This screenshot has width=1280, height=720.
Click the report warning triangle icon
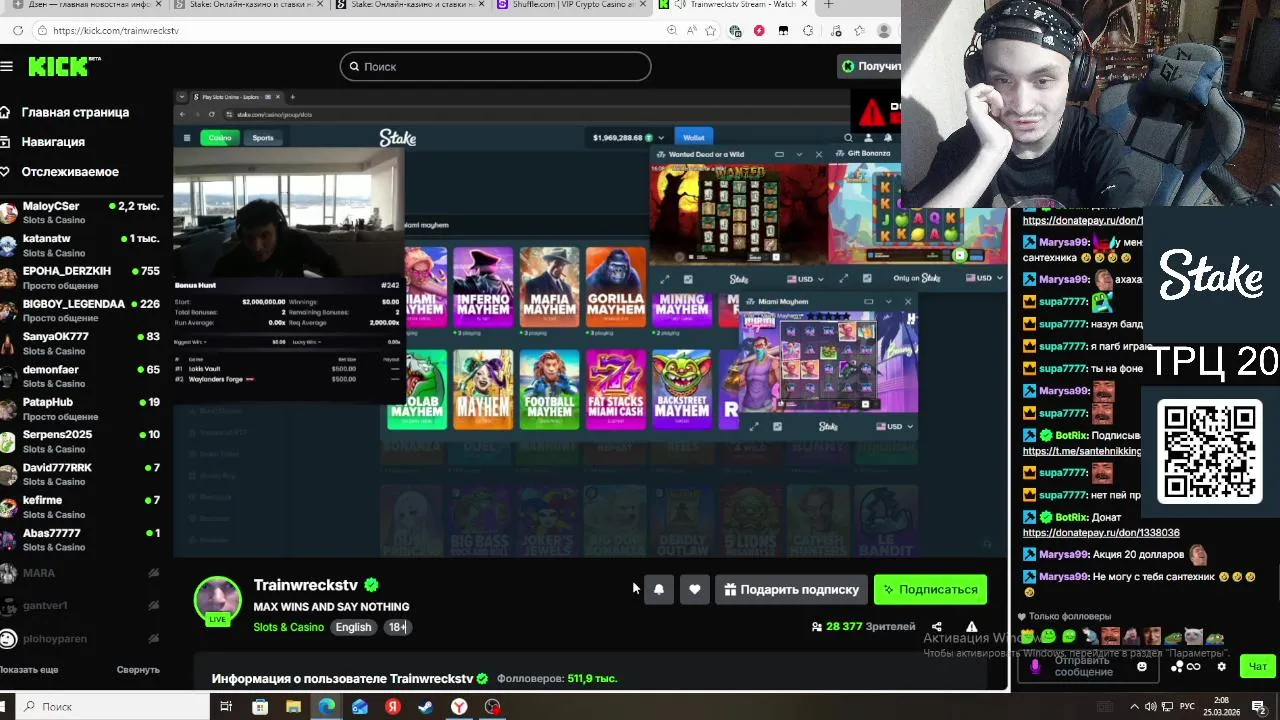(971, 627)
